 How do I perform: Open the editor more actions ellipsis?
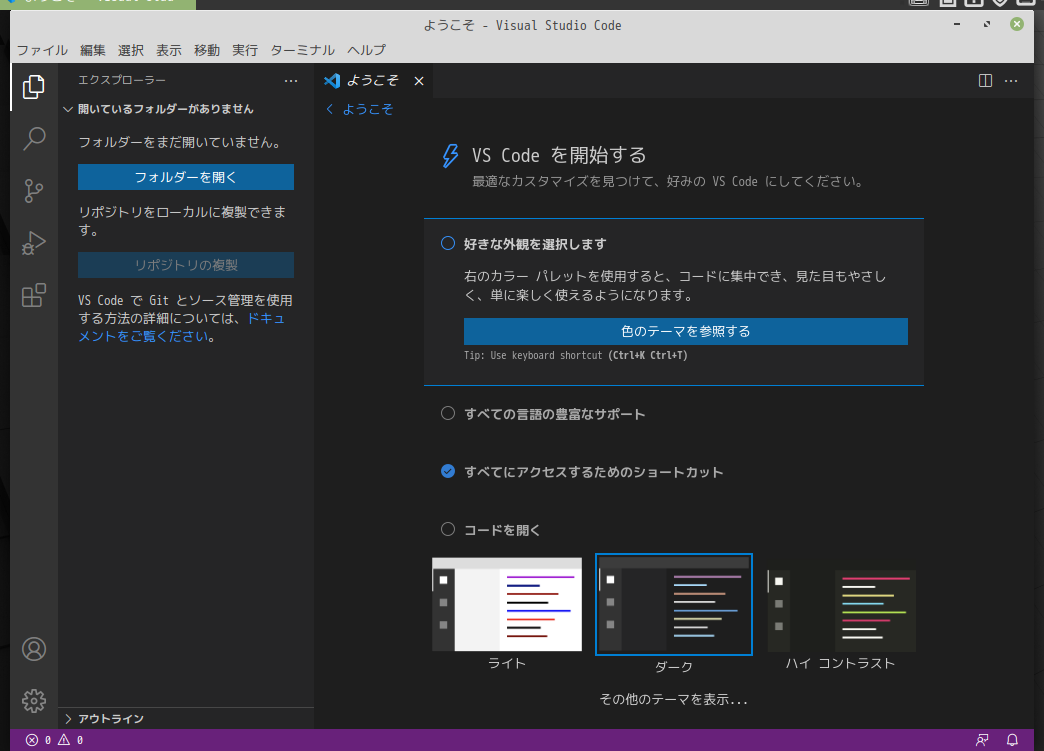pos(1011,81)
